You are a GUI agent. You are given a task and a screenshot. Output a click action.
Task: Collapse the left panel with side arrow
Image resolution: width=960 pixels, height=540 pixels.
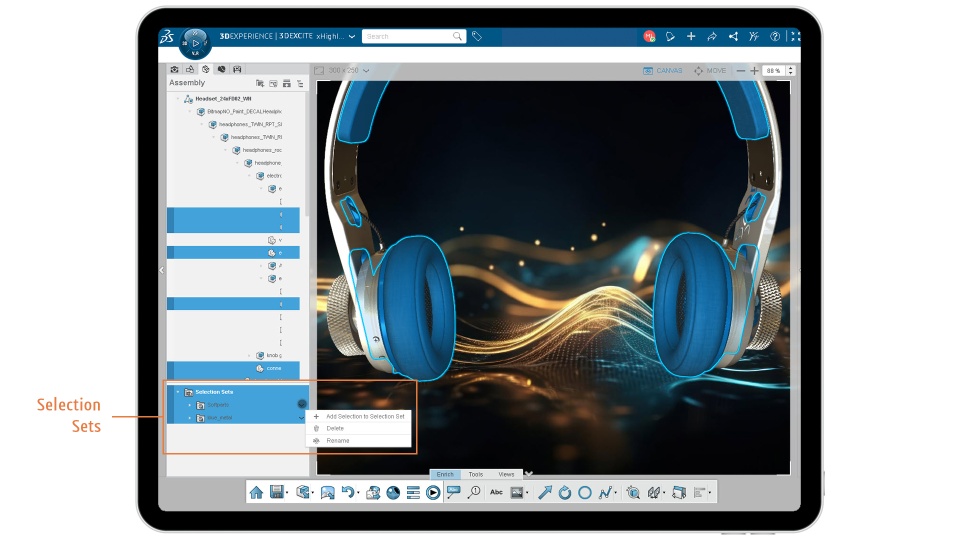(162, 270)
